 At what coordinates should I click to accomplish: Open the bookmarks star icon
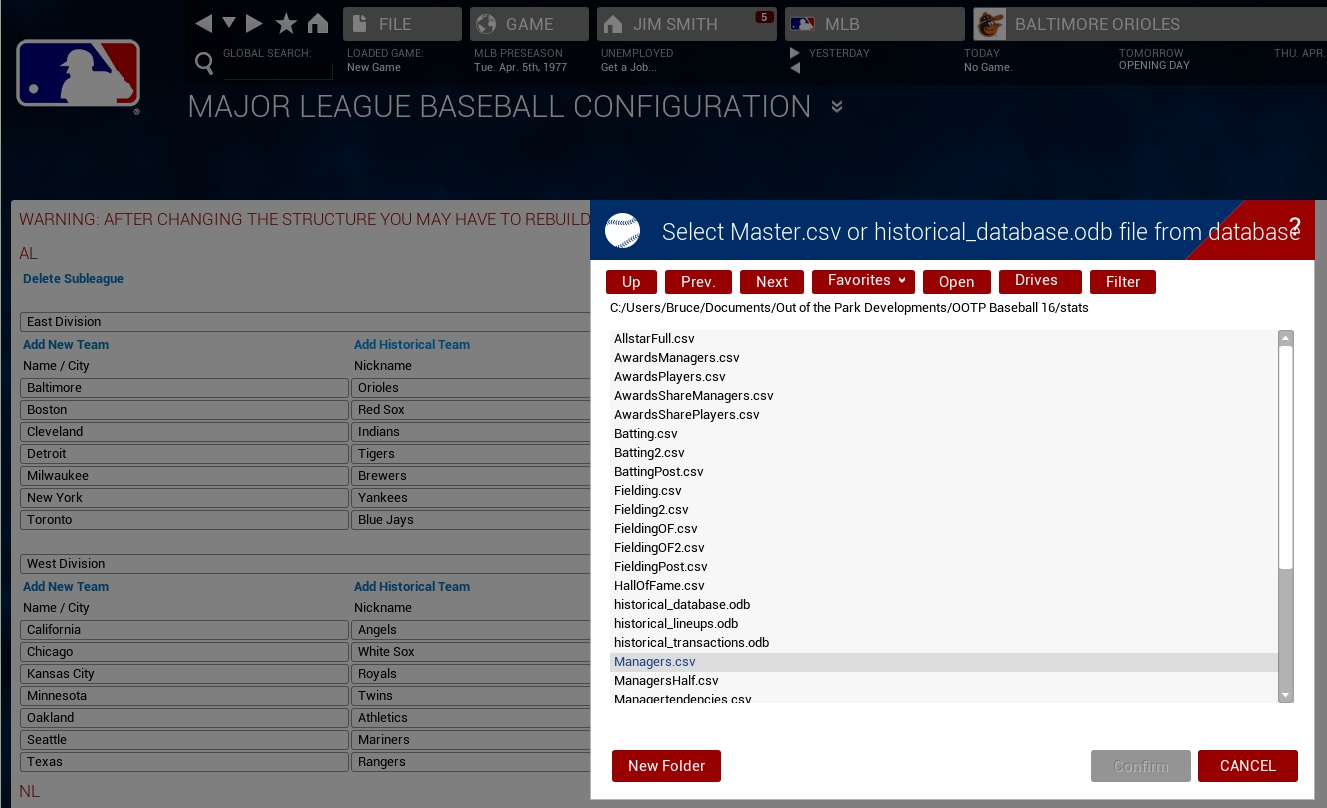click(x=286, y=24)
